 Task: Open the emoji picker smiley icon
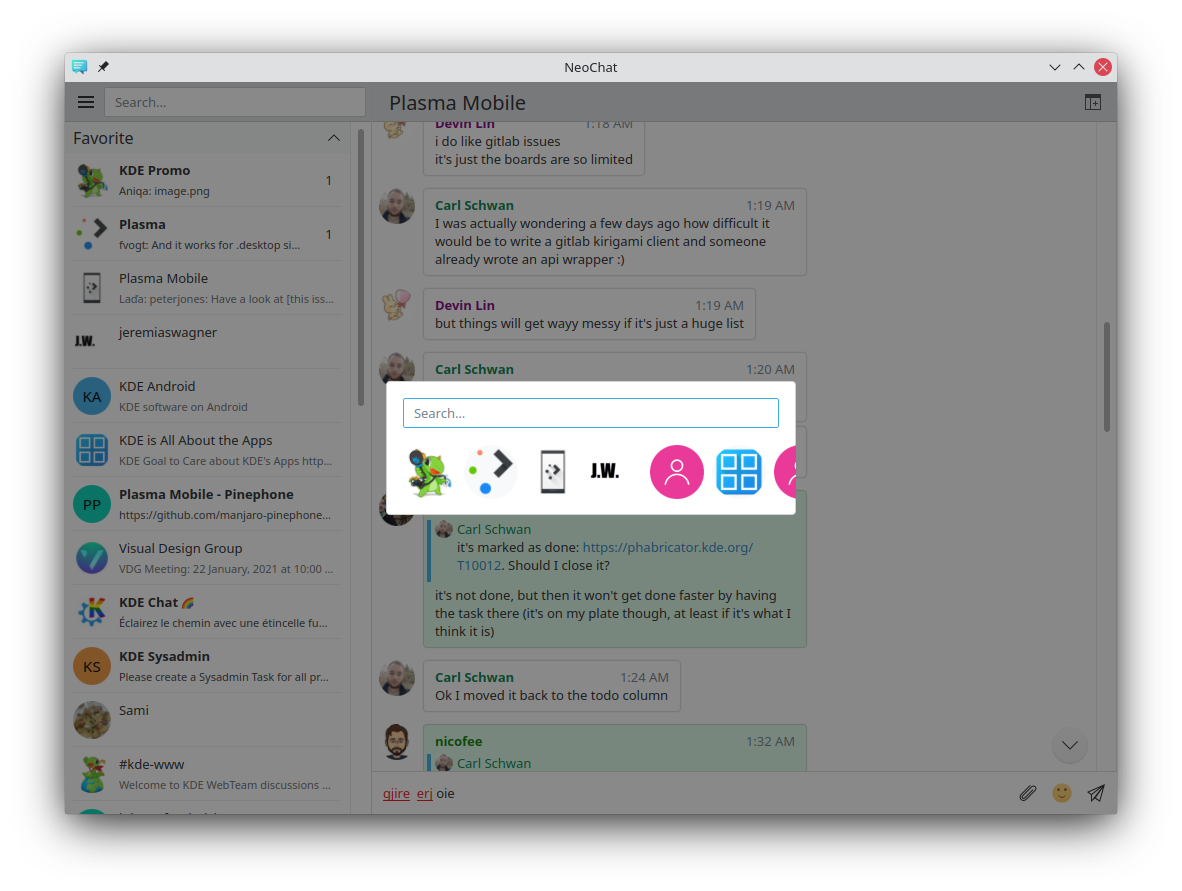point(1062,793)
